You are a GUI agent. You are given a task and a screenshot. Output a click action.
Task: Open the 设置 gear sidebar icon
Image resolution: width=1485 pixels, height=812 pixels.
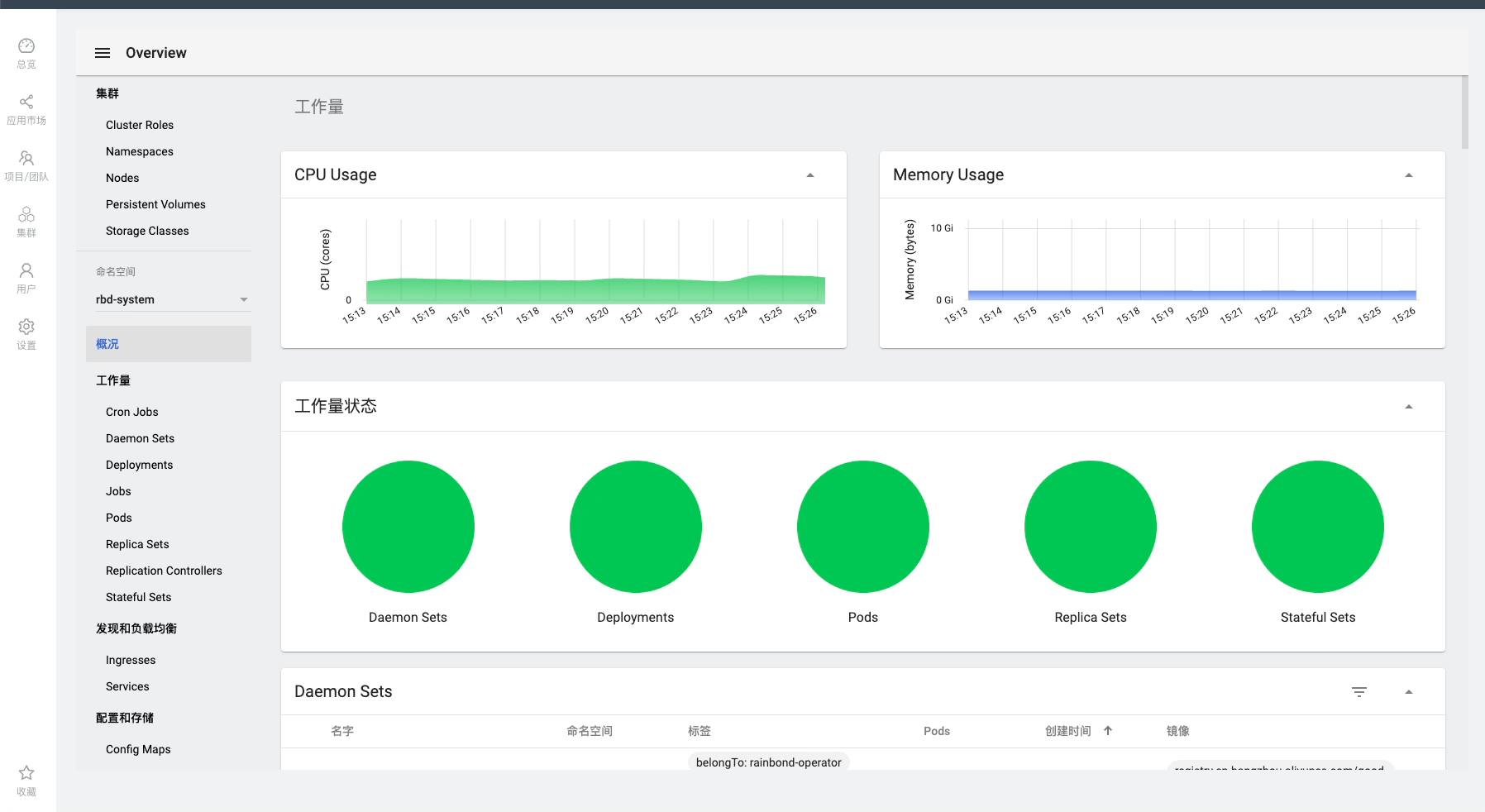26,327
